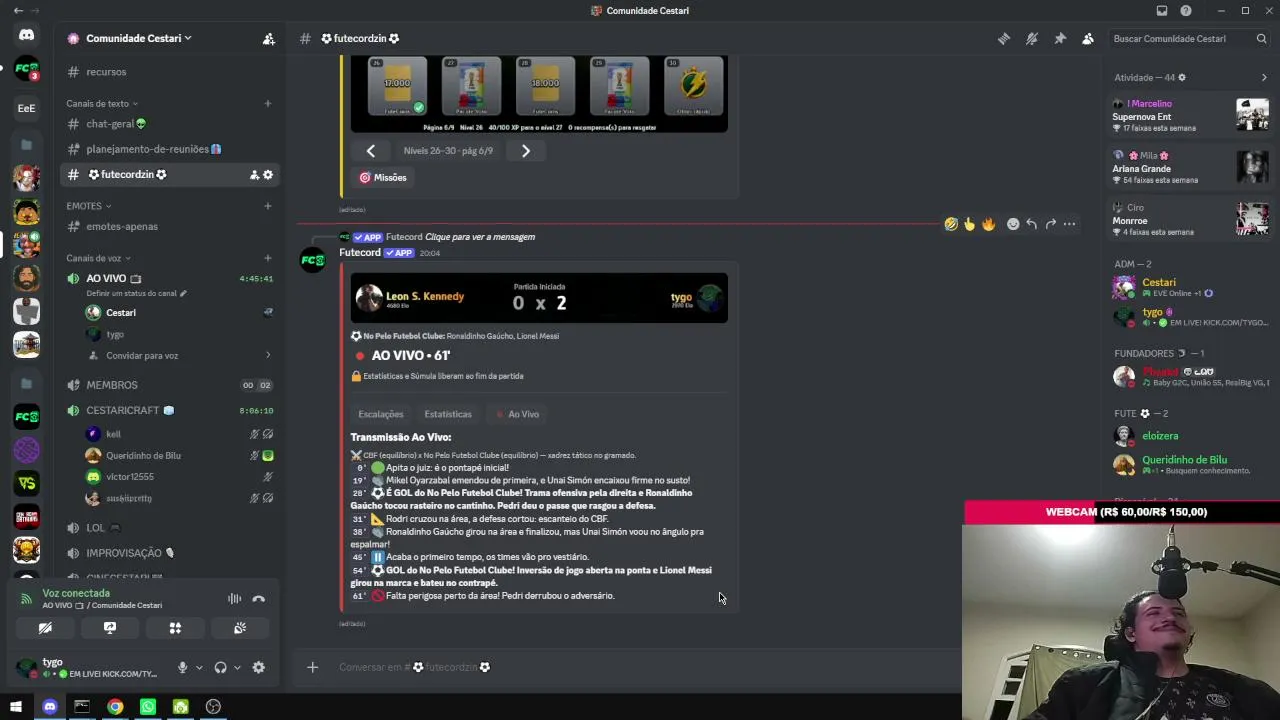This screenshot has width=1280, height=720.
Task: Open the Discord inbox
Action: pyautogui.click(x=1162, y=11)
